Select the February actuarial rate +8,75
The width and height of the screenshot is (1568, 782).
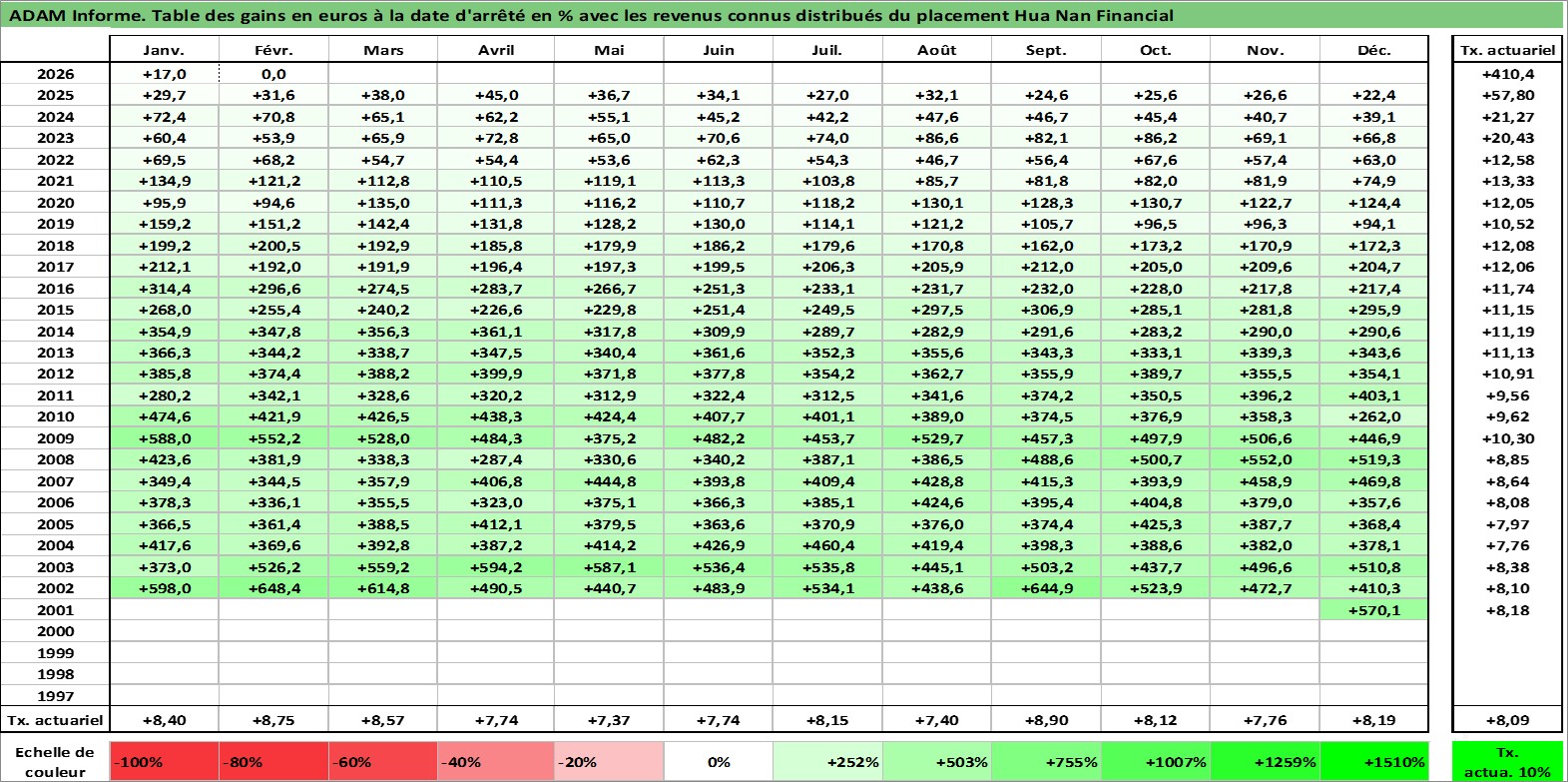(x=273, y=720)
